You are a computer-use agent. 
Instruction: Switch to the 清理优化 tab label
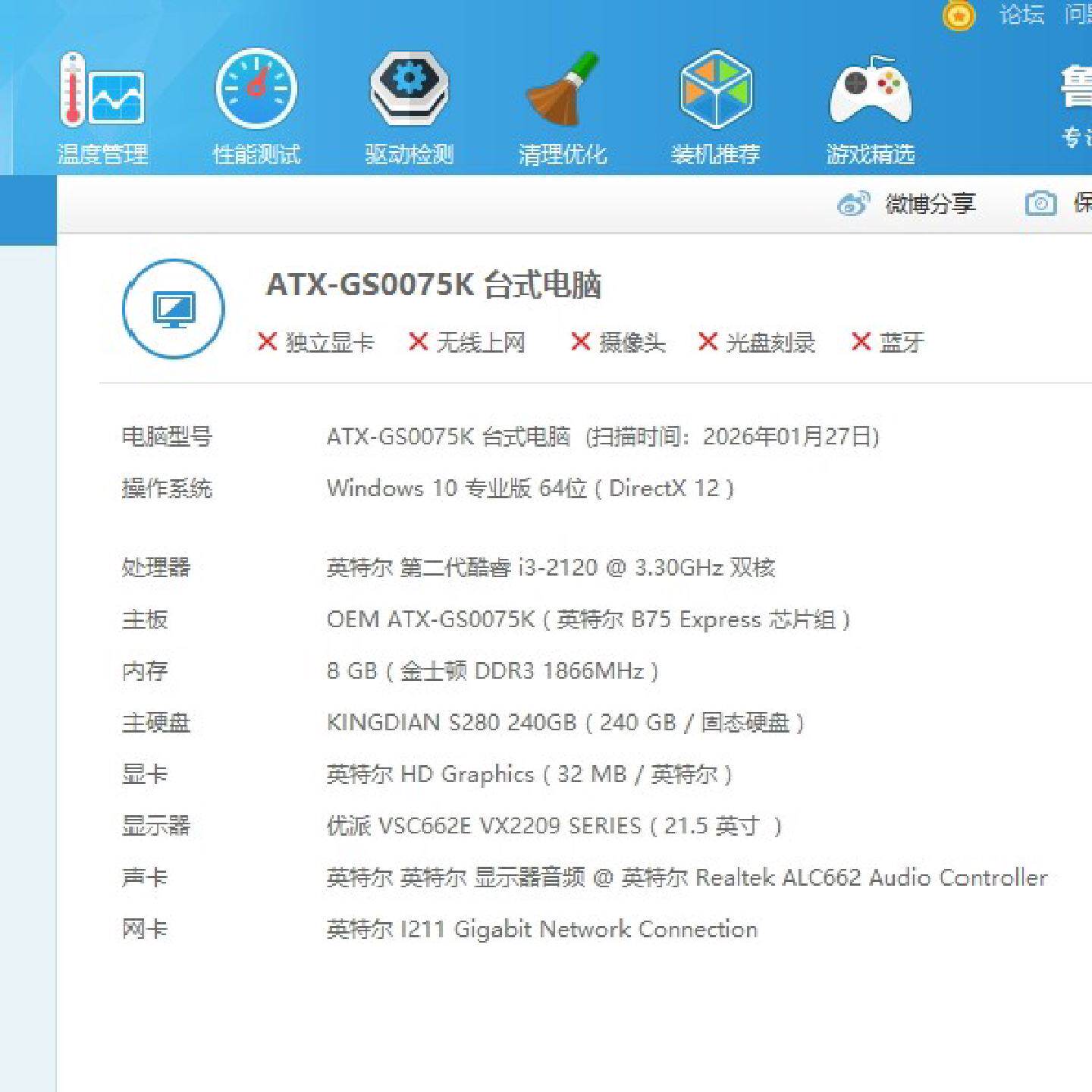[563, 155]
